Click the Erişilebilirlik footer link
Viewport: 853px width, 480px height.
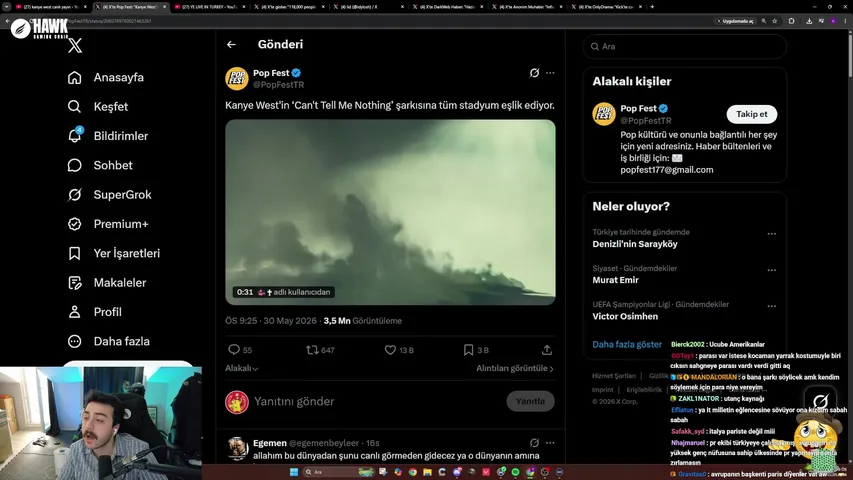[644, 390]
